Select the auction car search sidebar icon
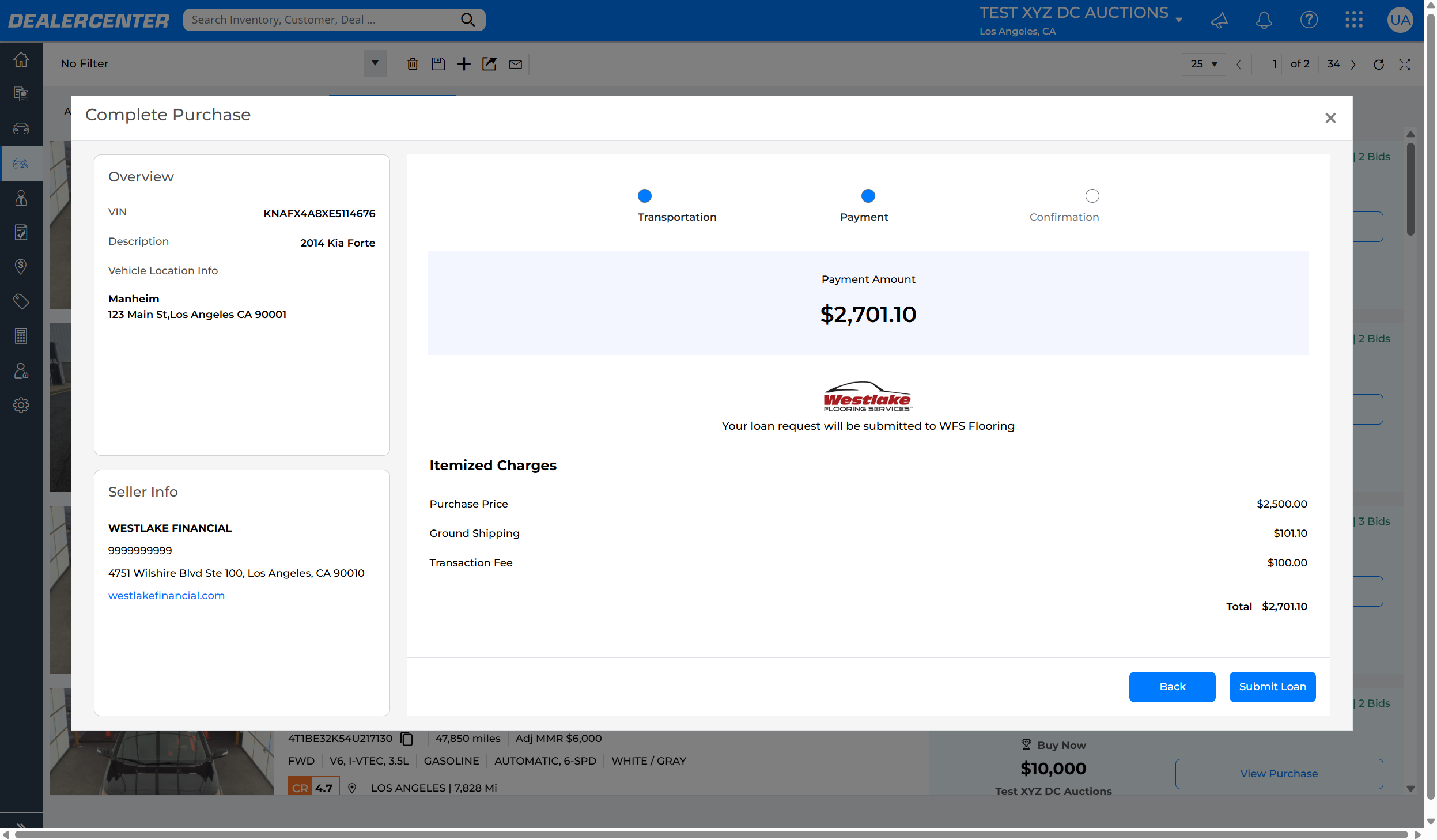 pyautogui.click(x=21, y=163)
